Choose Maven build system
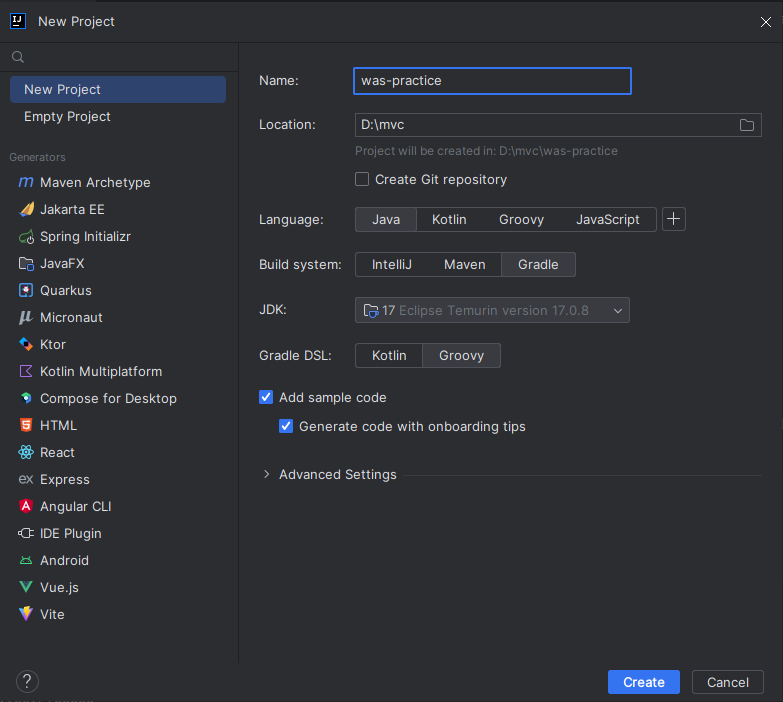 pos(464,265)
